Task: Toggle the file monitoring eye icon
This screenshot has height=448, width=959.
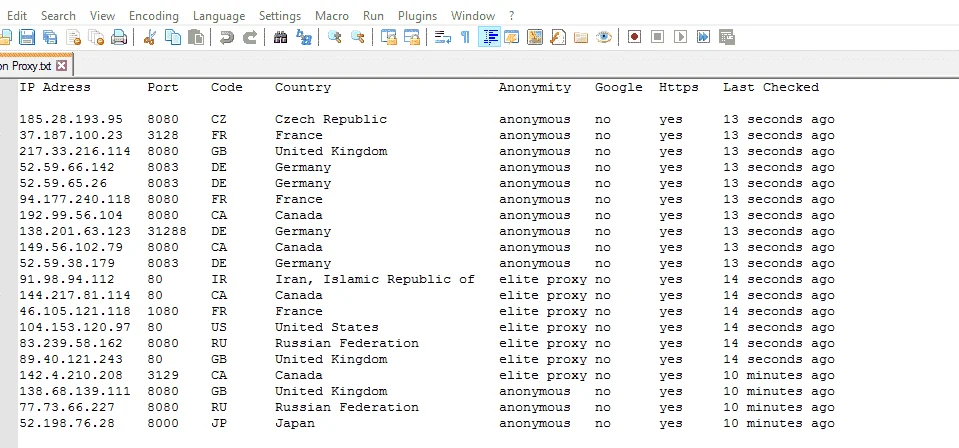Action: (604, 37)
